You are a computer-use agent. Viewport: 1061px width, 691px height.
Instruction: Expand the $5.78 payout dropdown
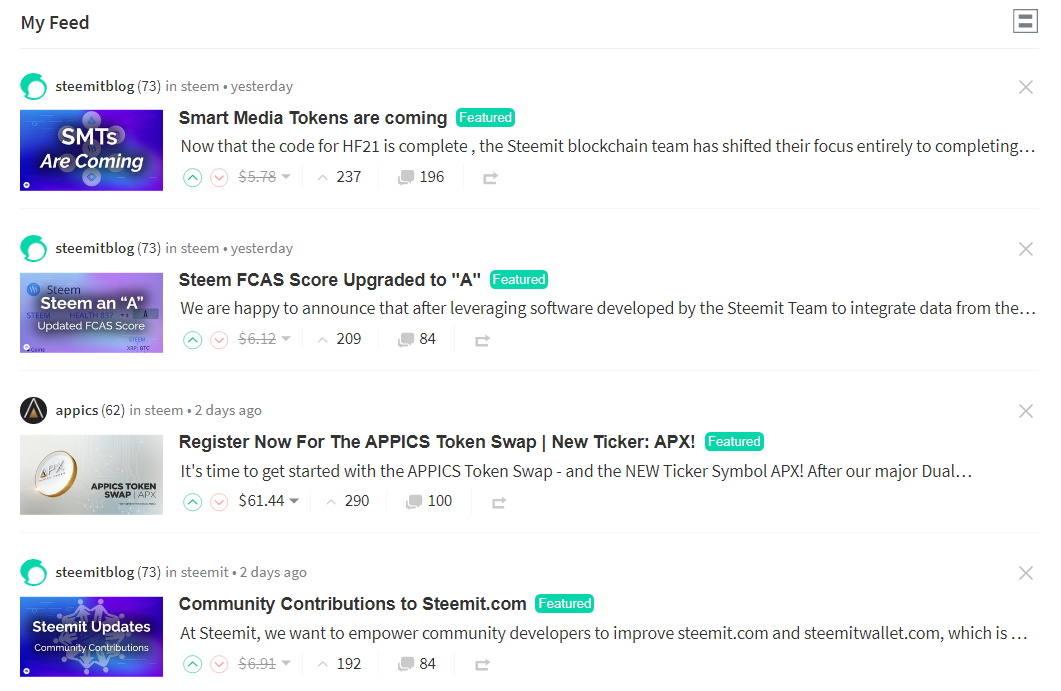pyautogui.click(x=265, y=177)
